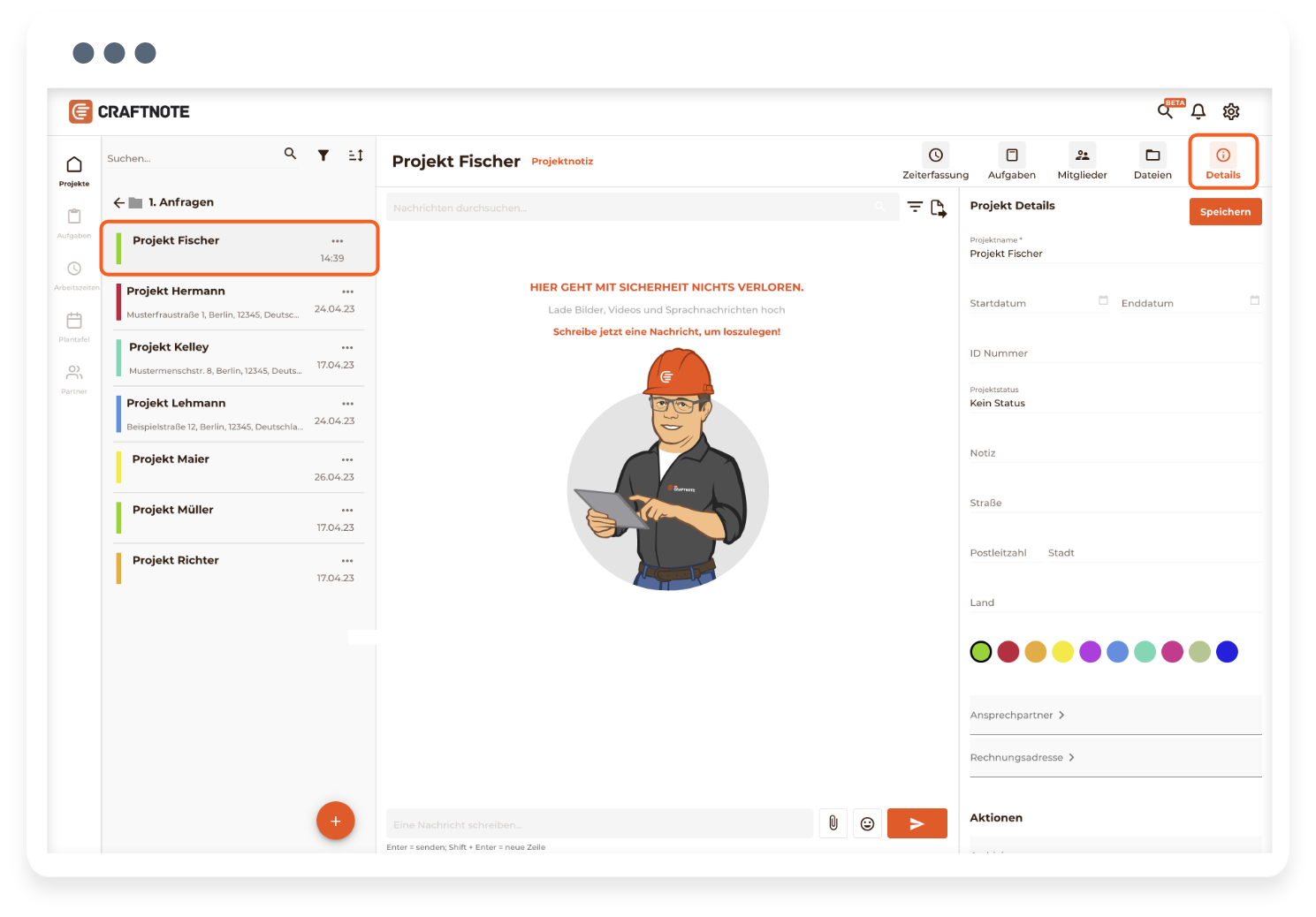Export chat with document icon
This screenshot has height=917, width=1316.
[939, 208]
